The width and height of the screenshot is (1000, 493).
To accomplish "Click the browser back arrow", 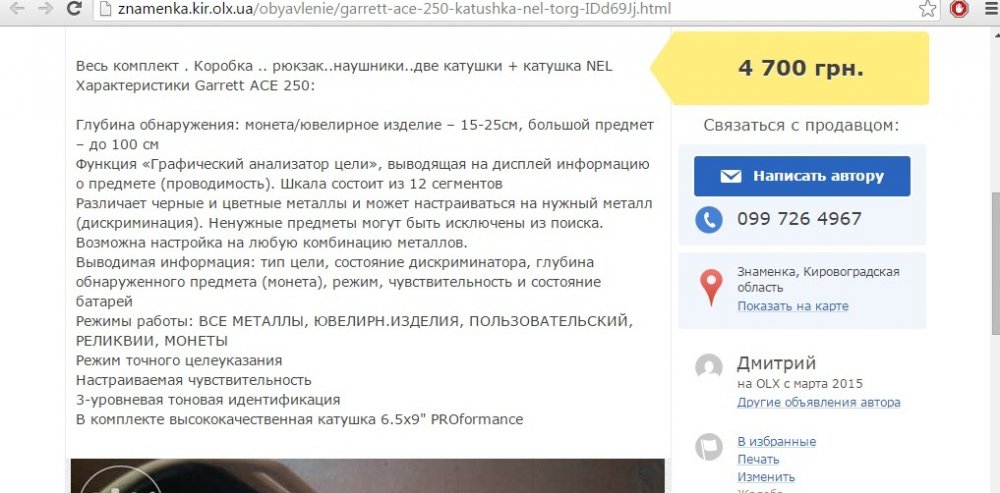I will tap(17, 9).
